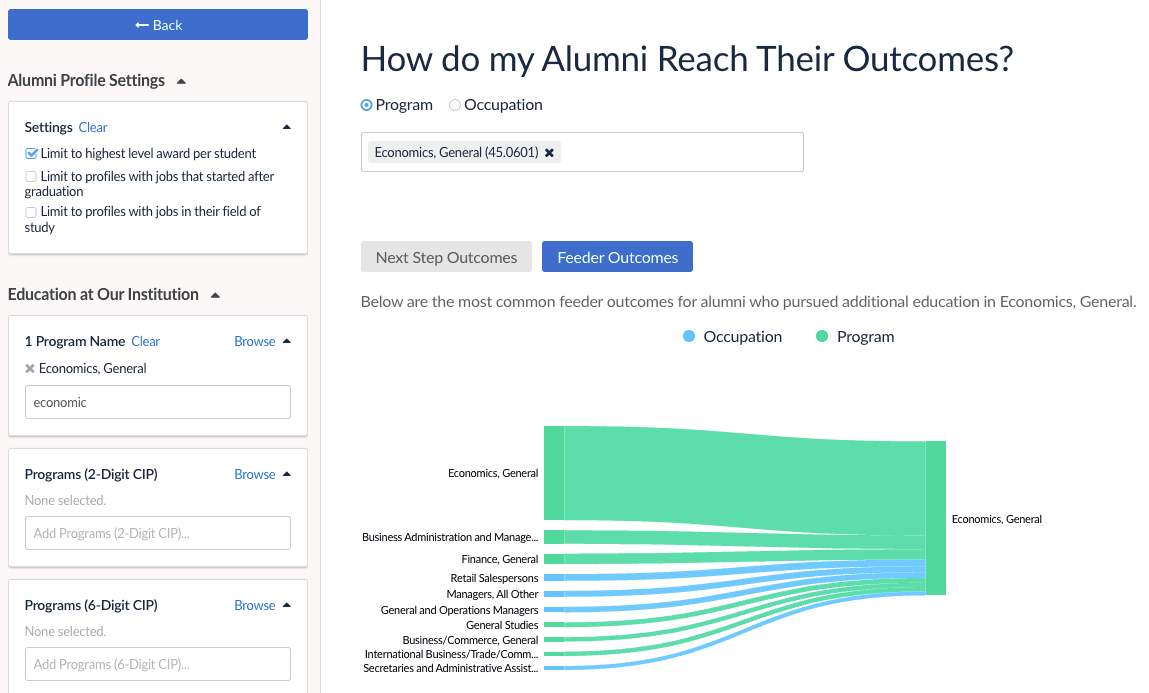Browse Programs (2-Digit CIP) list
Screen dimensions: 1149x693
pos(254,474)
